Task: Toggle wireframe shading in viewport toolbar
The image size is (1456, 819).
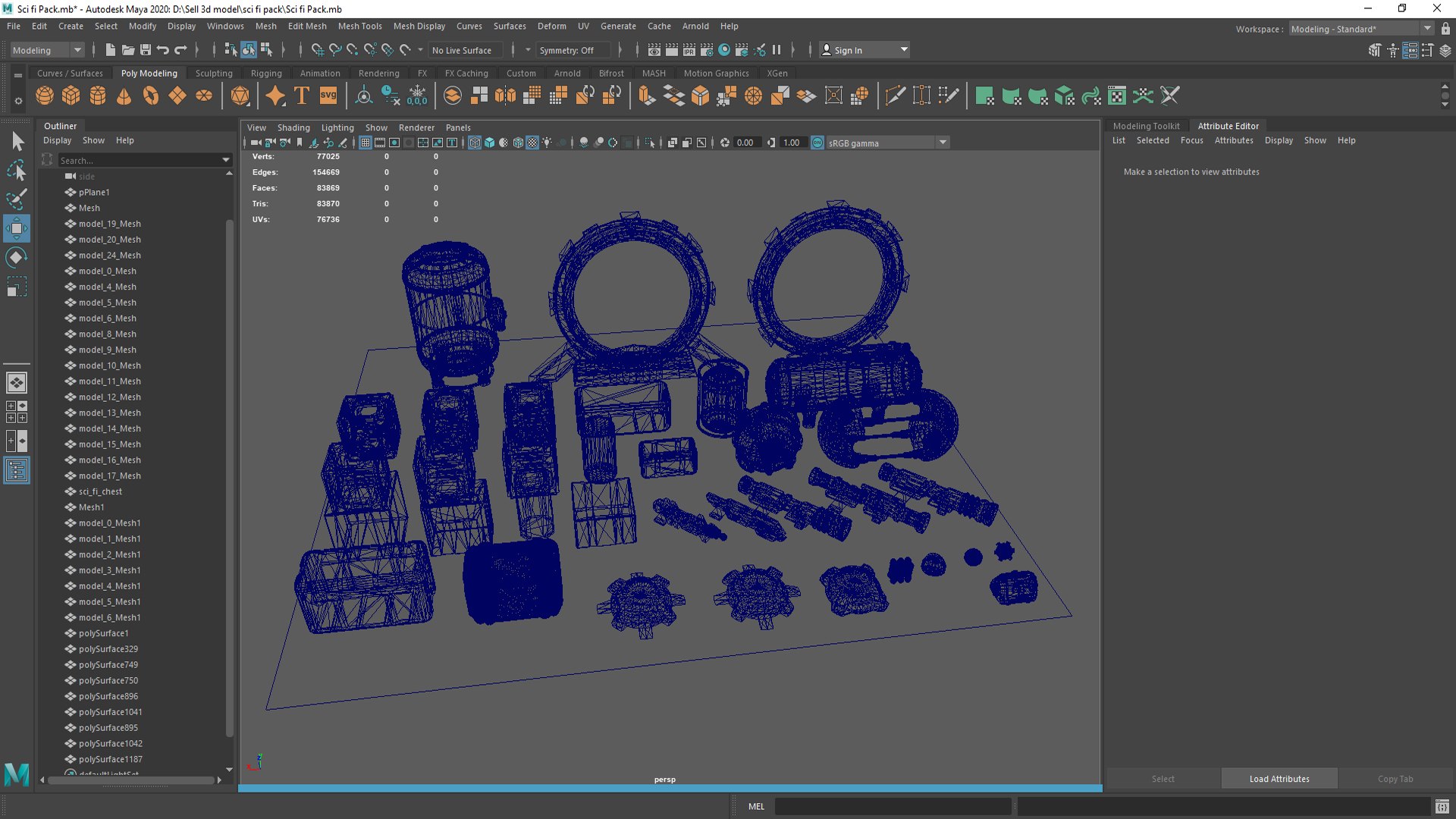Action: pyautogui.click(x=475, y=143)
